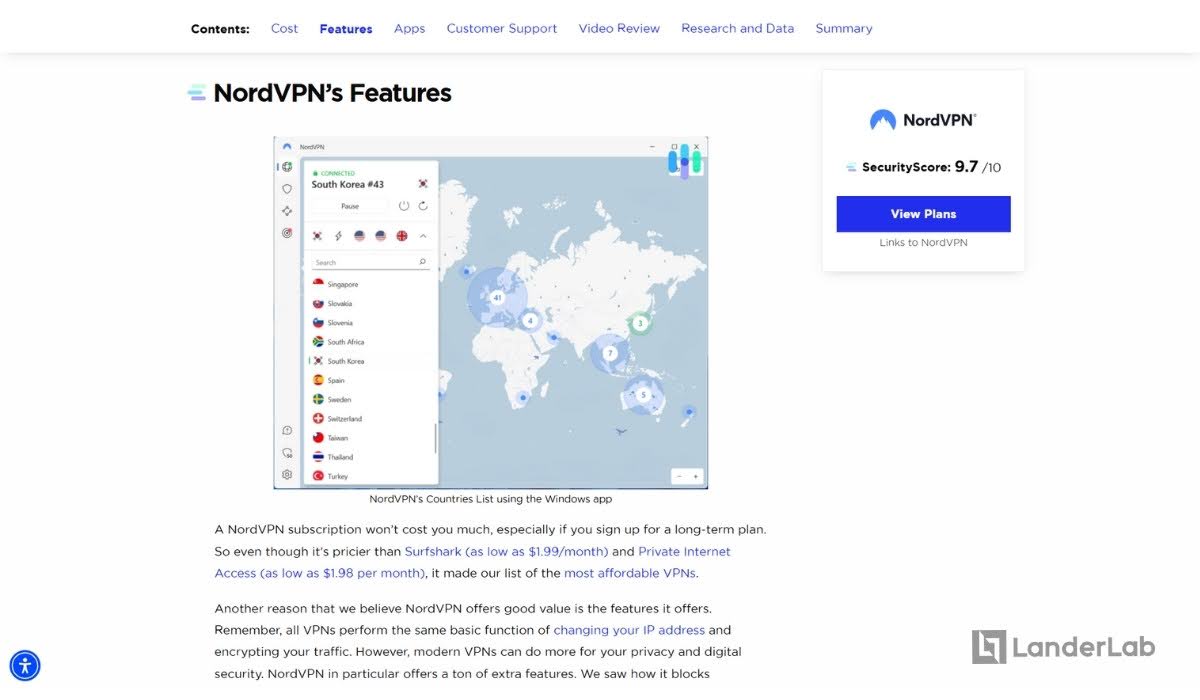Select Spain in the country list
The height and width of the screenshot is (700, 1200).
click(370, 380)
